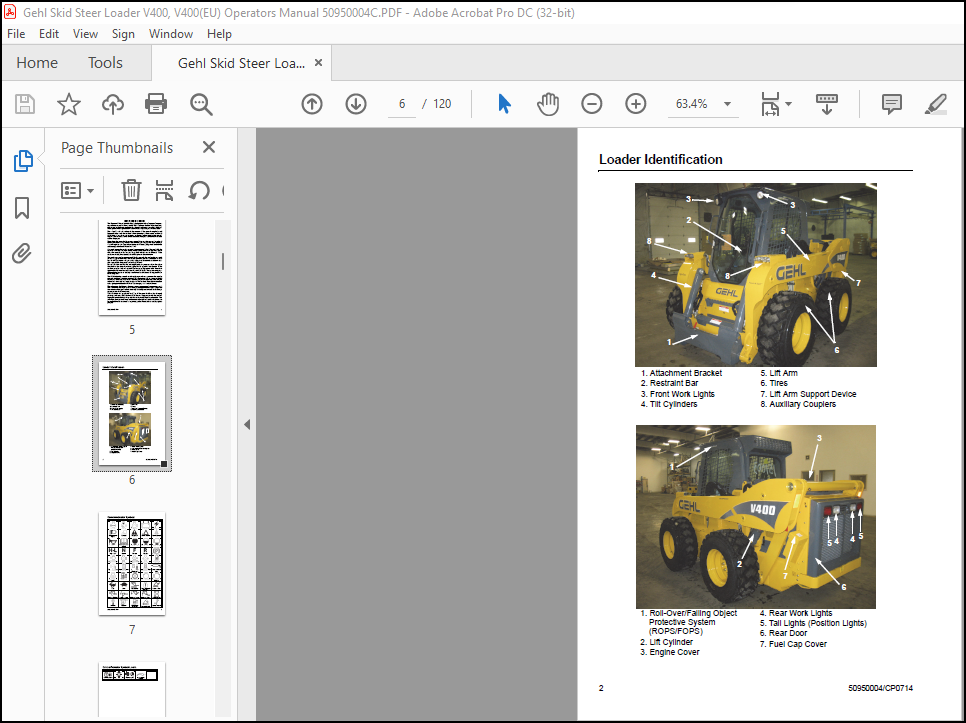Print the document with the printer icon
The width and height of the screenshot is (966, 723).
156,104
